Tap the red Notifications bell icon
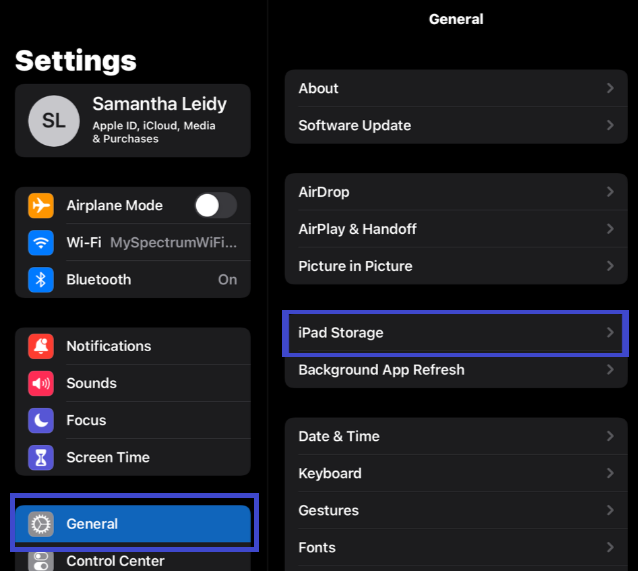The width and height of the screenshot is (638, 571). (x=41, y=346)
